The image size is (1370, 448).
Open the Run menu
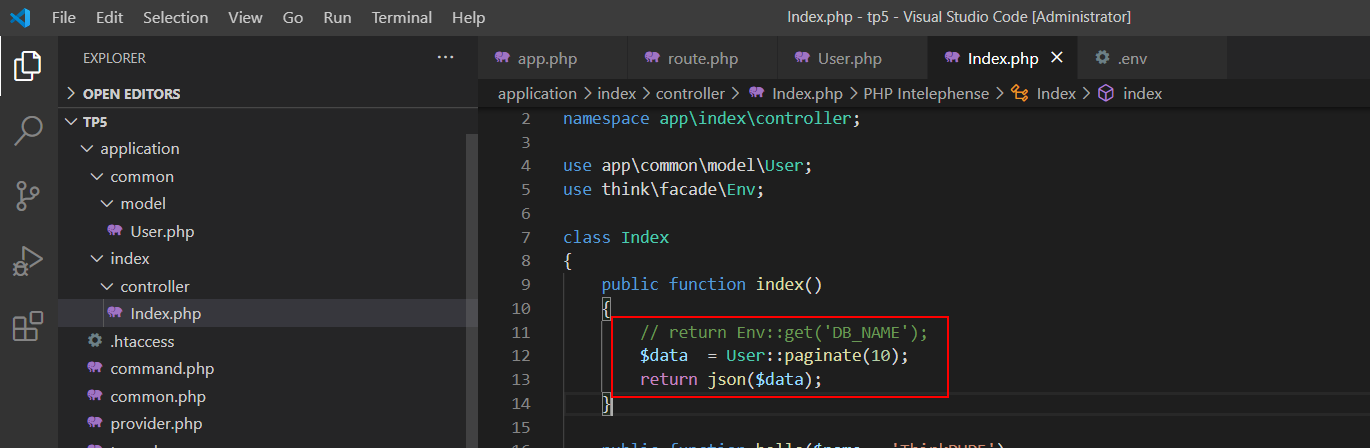point(337,17)
